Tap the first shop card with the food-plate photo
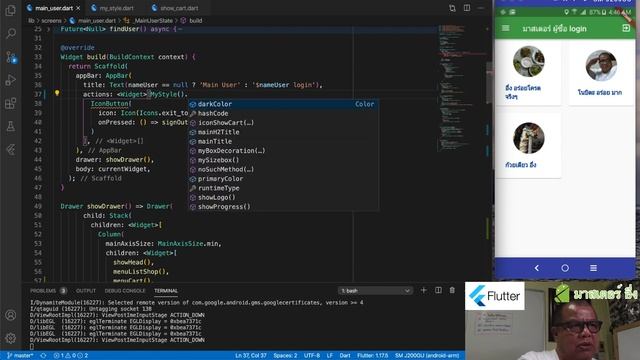Screen dimensions: 640x360 click(528, 73)
